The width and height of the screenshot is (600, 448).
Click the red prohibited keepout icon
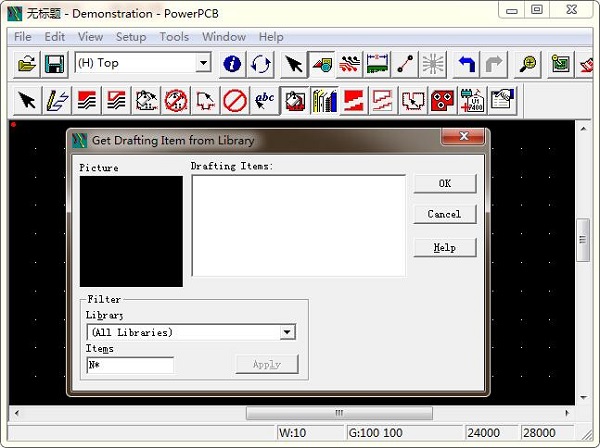pos(235,100)
